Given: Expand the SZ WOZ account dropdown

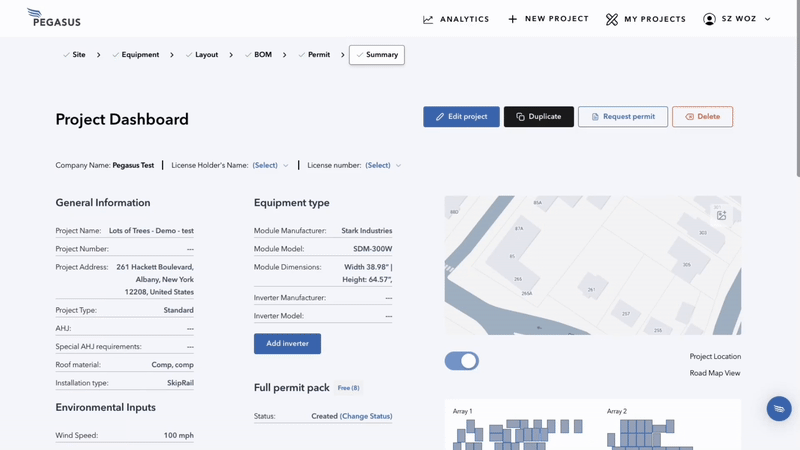Looking at the screenshot, I should coord(767,19).
